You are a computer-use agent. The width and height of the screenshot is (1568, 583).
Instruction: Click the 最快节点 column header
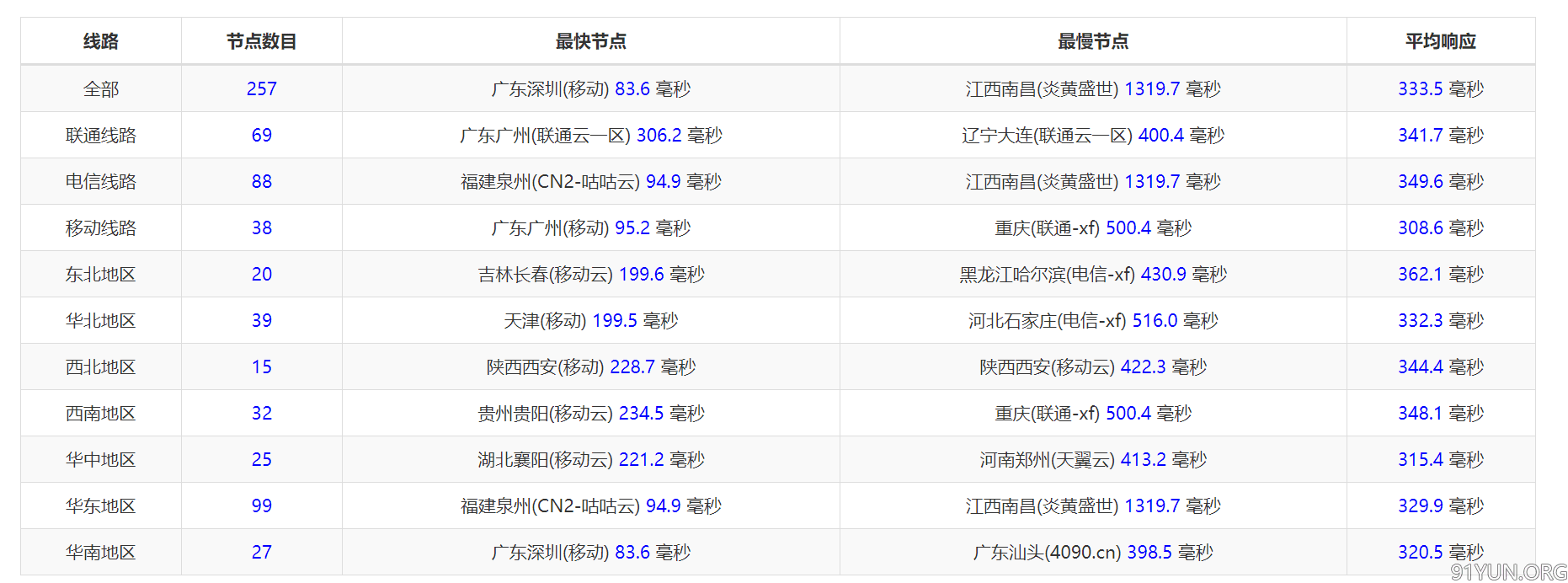click(x=591, y=41)
